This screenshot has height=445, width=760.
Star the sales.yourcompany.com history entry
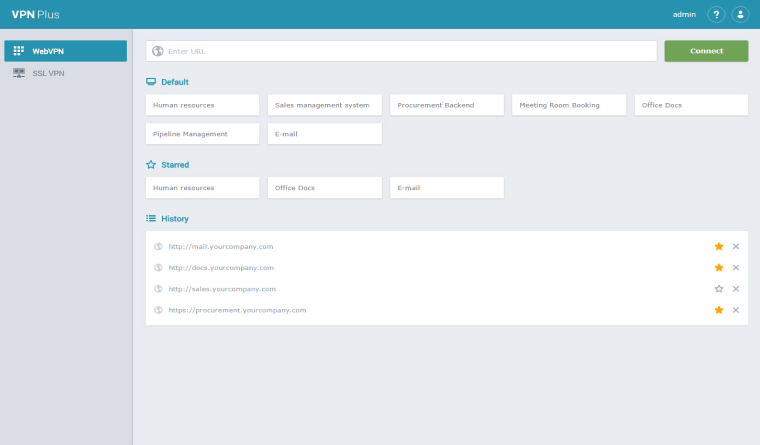719,289
